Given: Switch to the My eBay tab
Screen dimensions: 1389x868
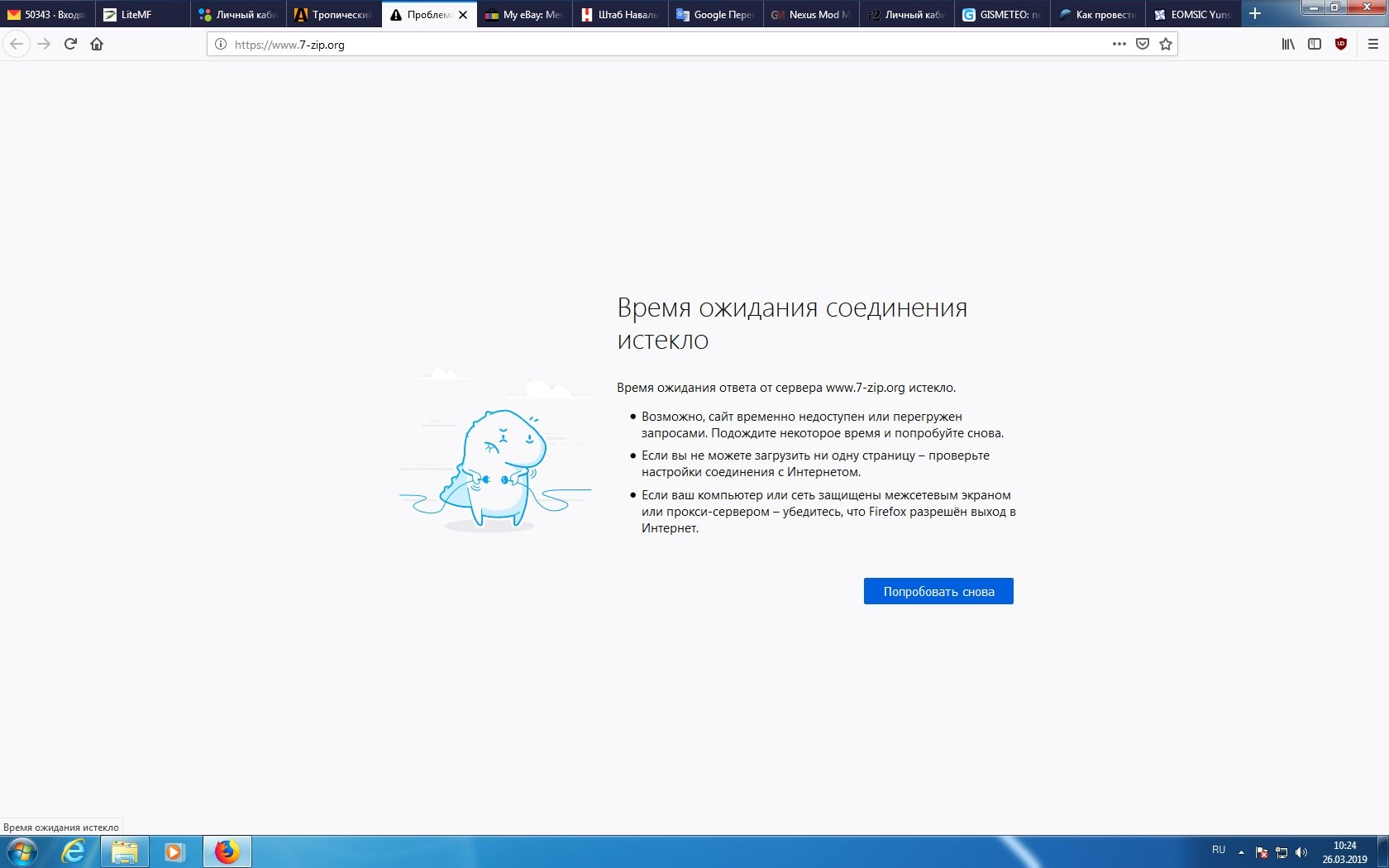Looking at the screenshot, I should tap(524, 15).
